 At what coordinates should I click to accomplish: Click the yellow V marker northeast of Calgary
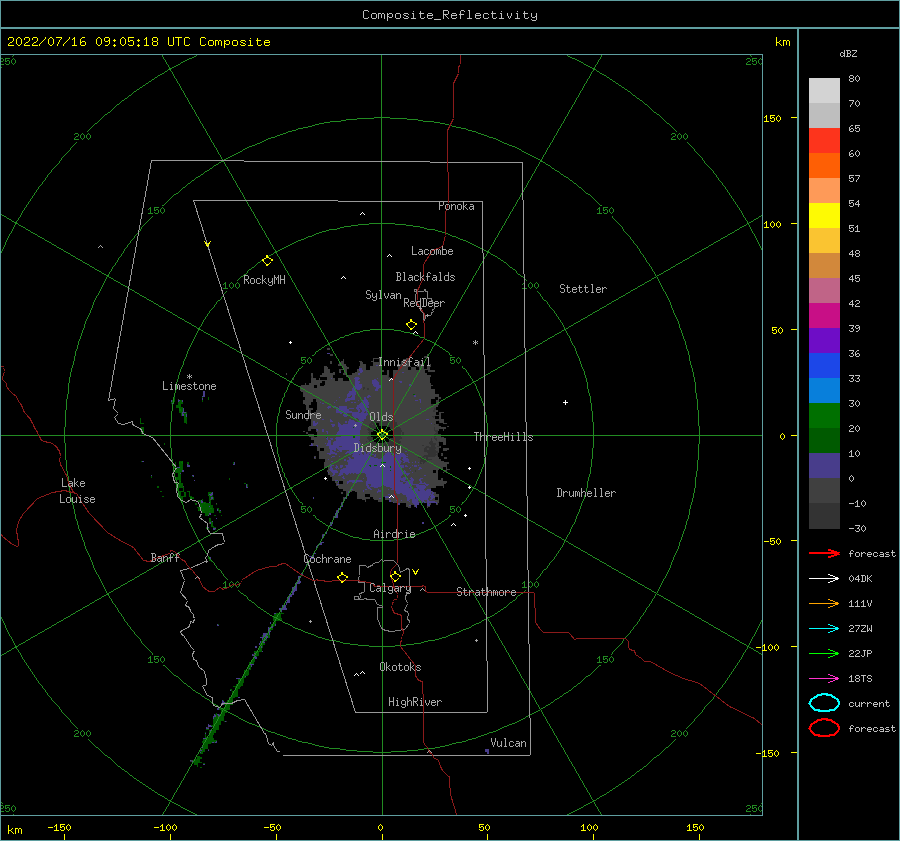coord(416,572)
